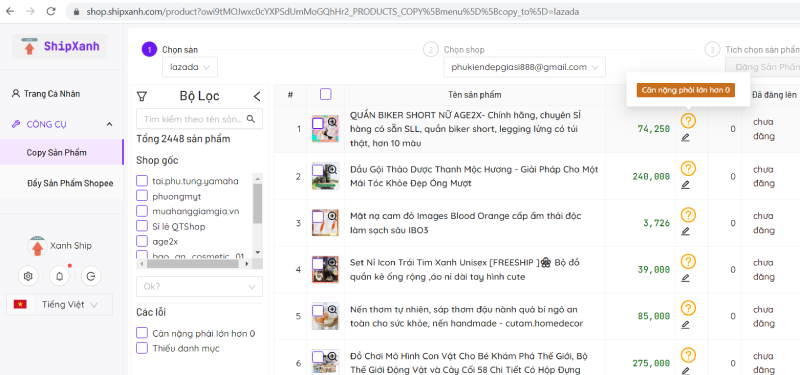Screen dimensions: 800x375
Task: Click the logout icon in sidebar
Action: pyautogui.click(x=91, y=276)
